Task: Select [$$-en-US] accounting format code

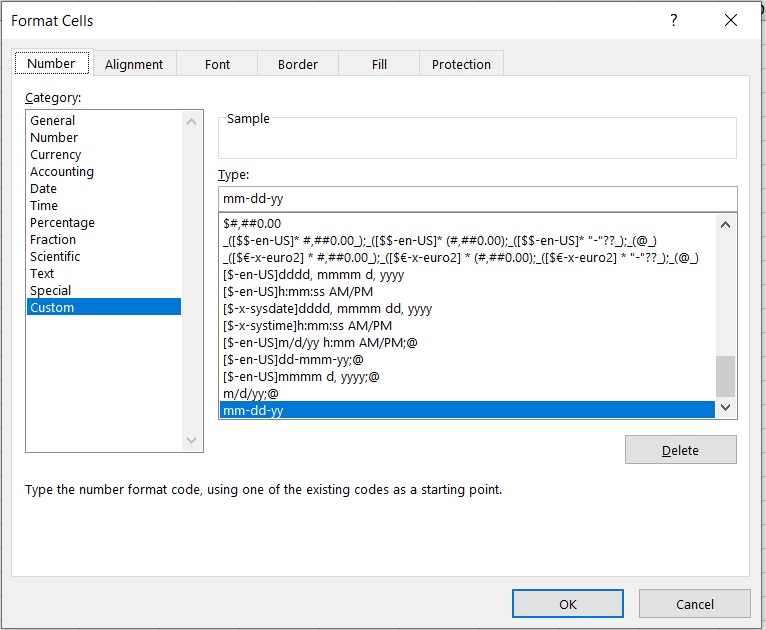Action: [x=467, y=240]
